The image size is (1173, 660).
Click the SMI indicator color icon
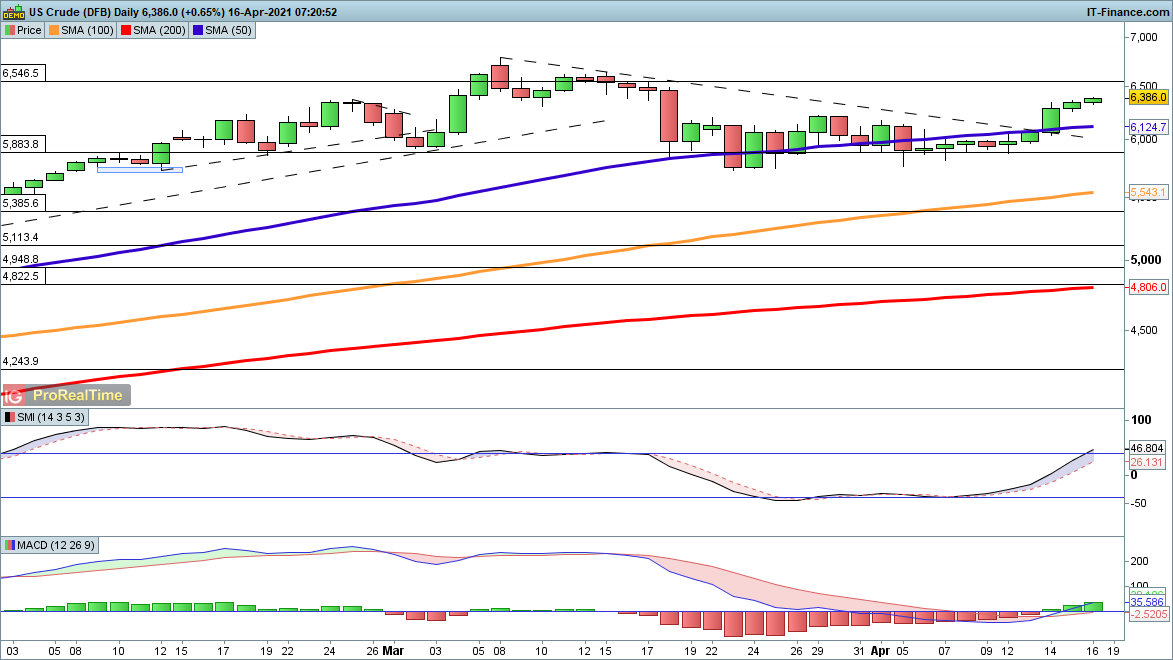[10, 417]
